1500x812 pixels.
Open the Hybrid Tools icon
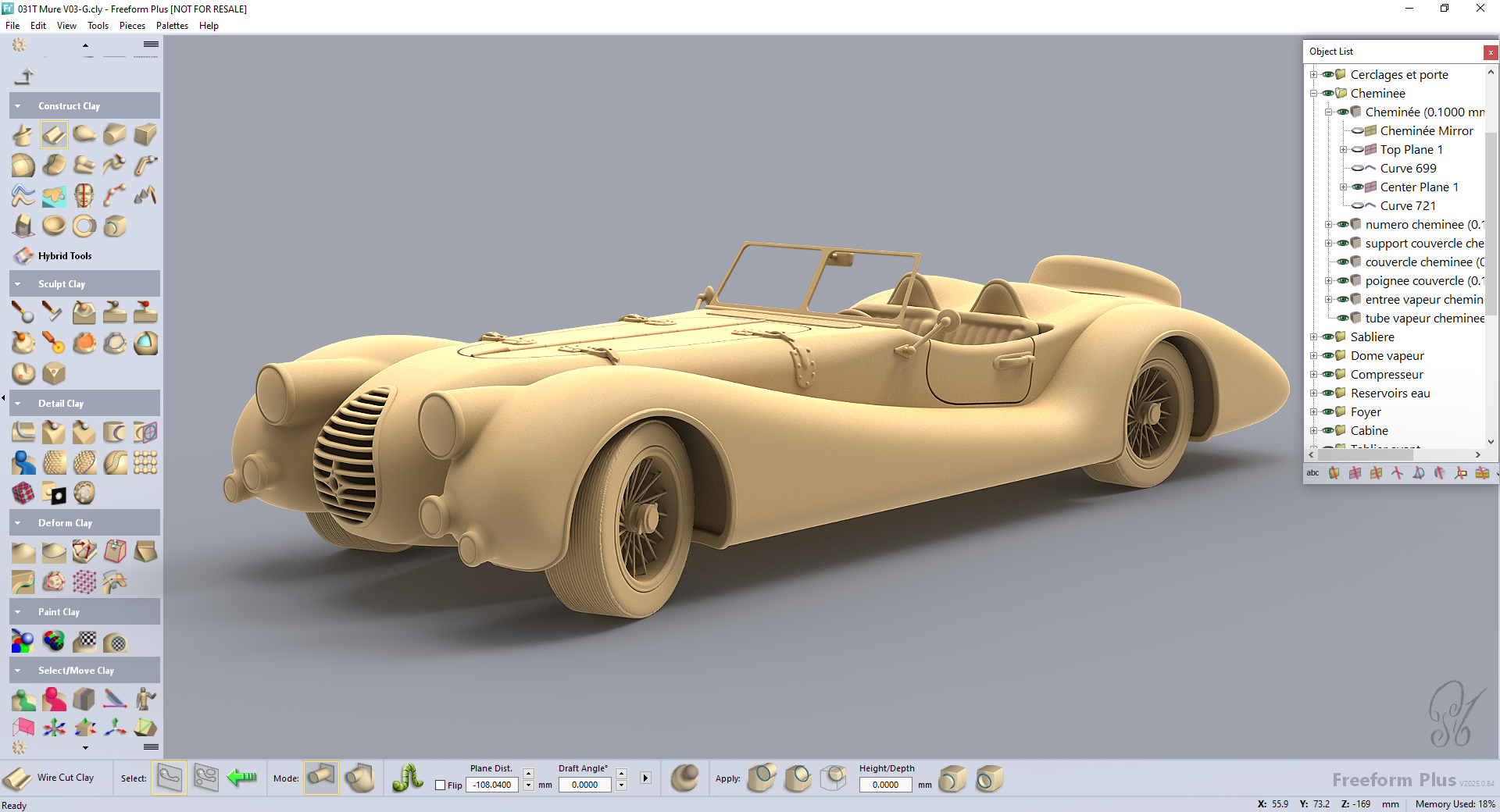(24, 255)
